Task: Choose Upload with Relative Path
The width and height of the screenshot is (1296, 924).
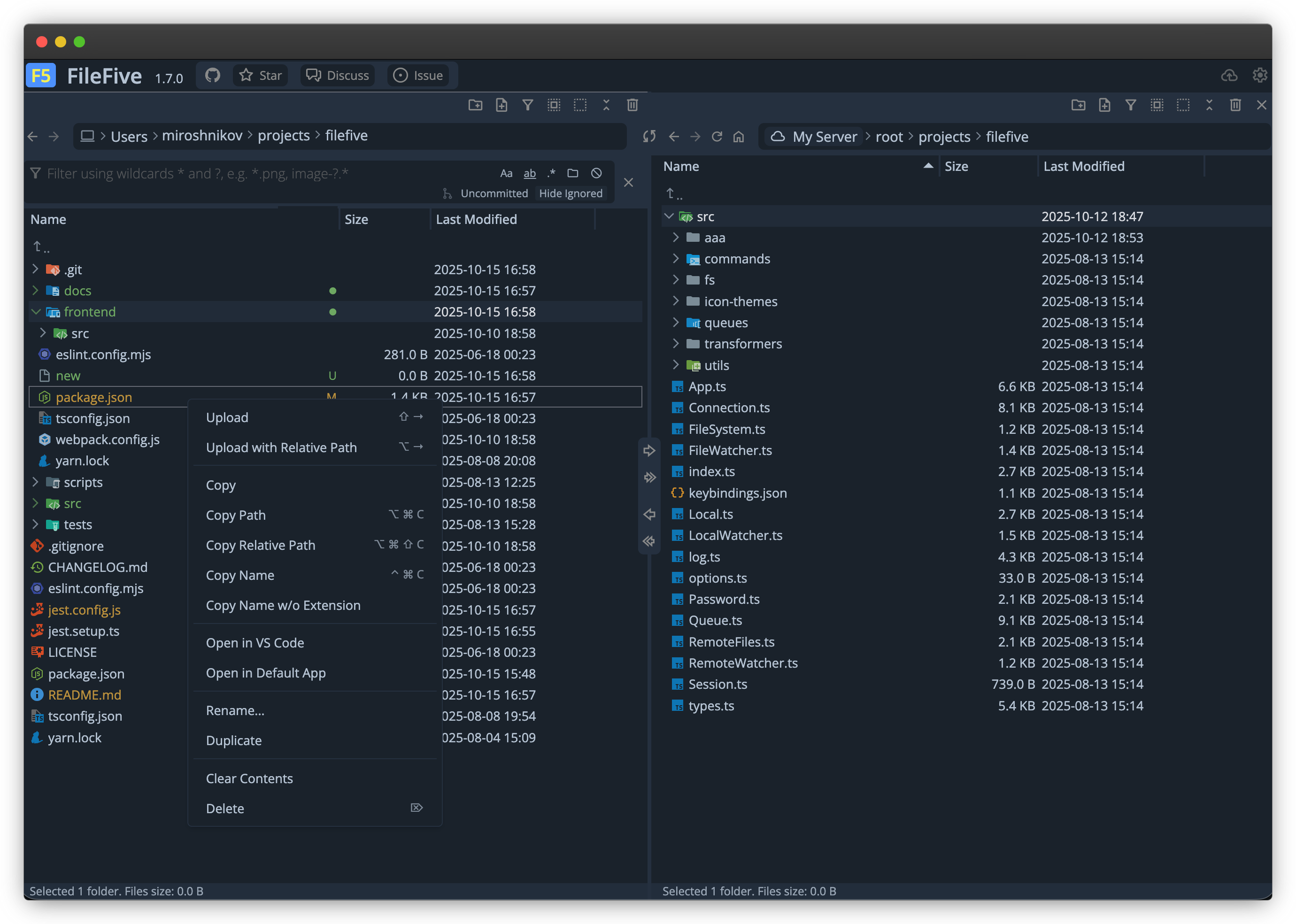Action: [x=315, y=448]
